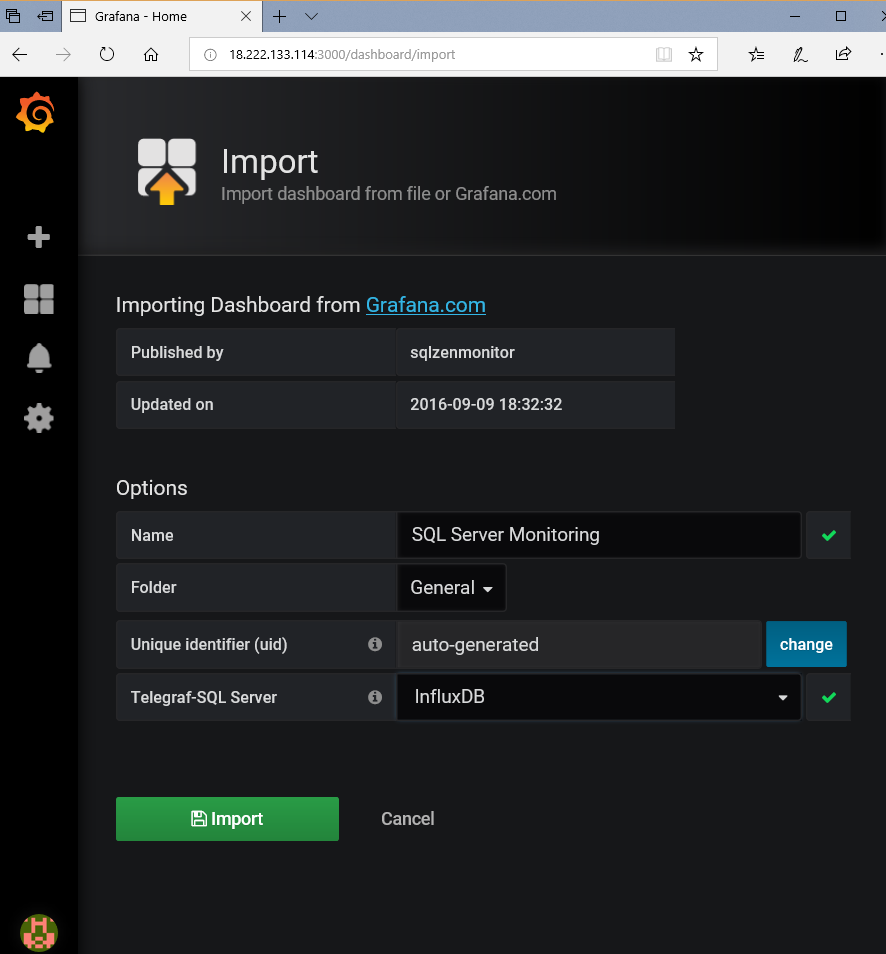Screen dimensions: 886x954
Task: Open the Configuration gear icon in sidebar
Action: pos(38,419)
